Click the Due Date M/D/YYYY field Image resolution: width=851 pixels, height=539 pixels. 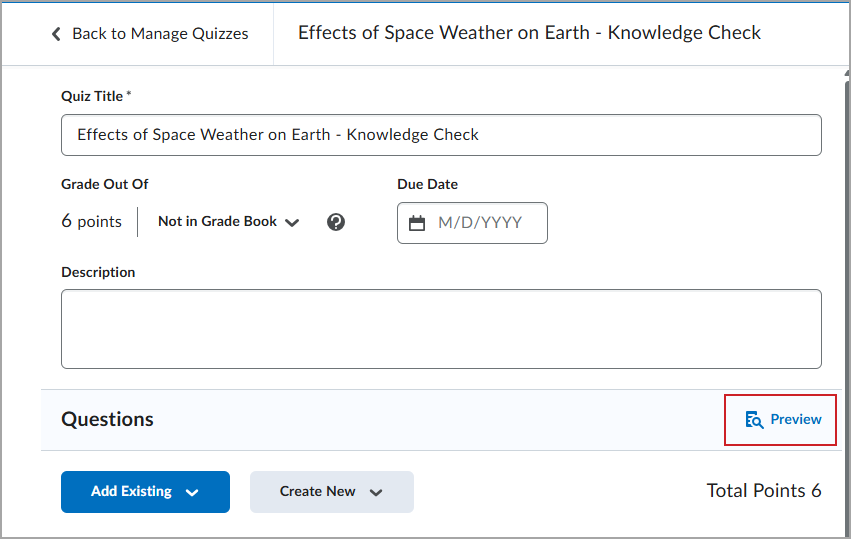pyautogui.click(x=472, y=223)
